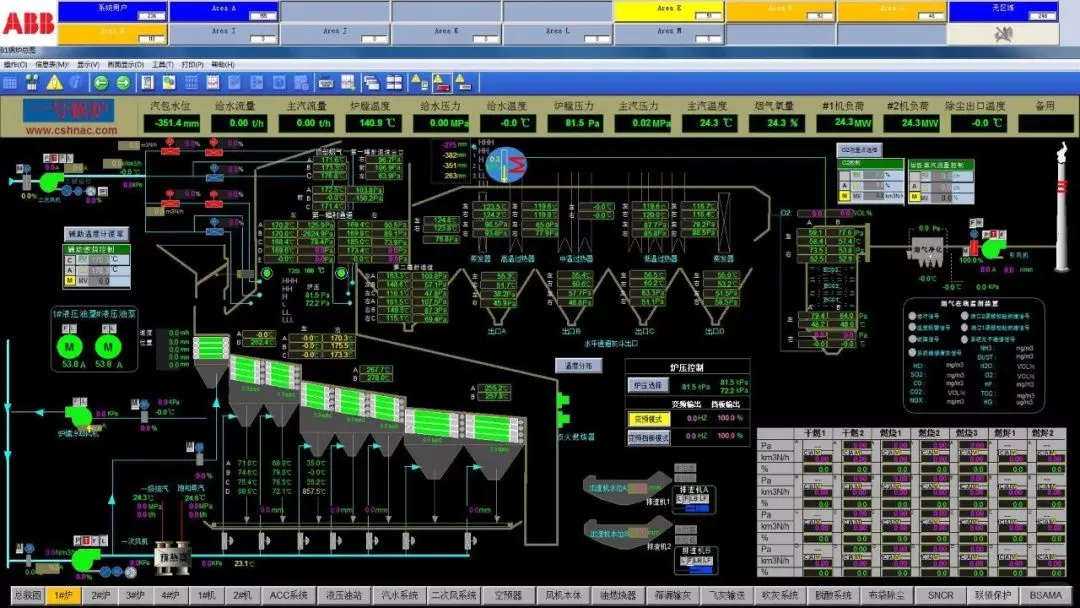1080x608 pixels.
Task: Go to next display with green right arrow
Action: click(x=123, y=83)
